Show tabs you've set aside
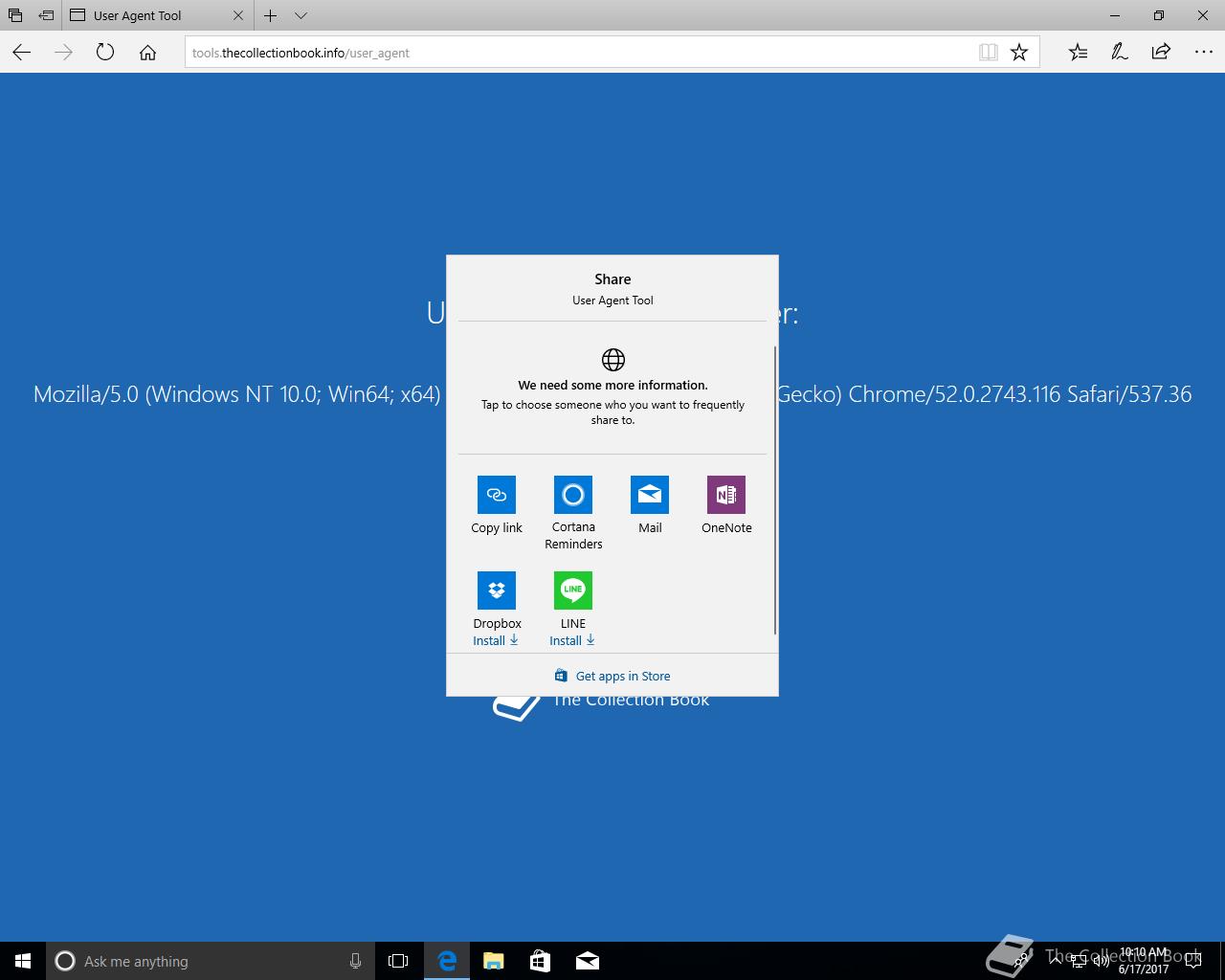1225x980 pixels. coord(15,15)
